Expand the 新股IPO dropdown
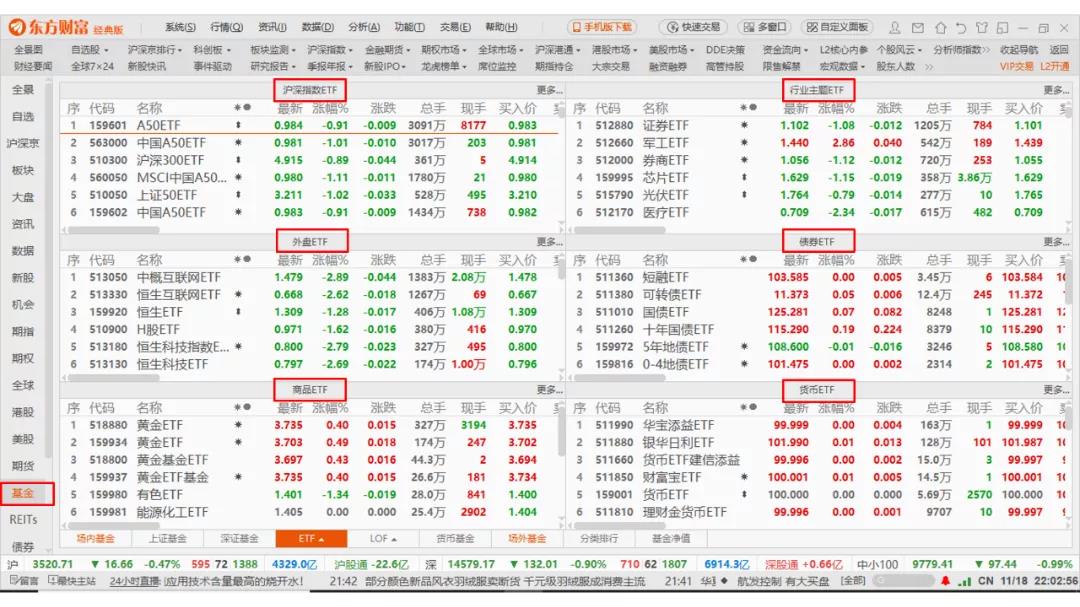The image size is (1080, 607). [x=385, y=66]
